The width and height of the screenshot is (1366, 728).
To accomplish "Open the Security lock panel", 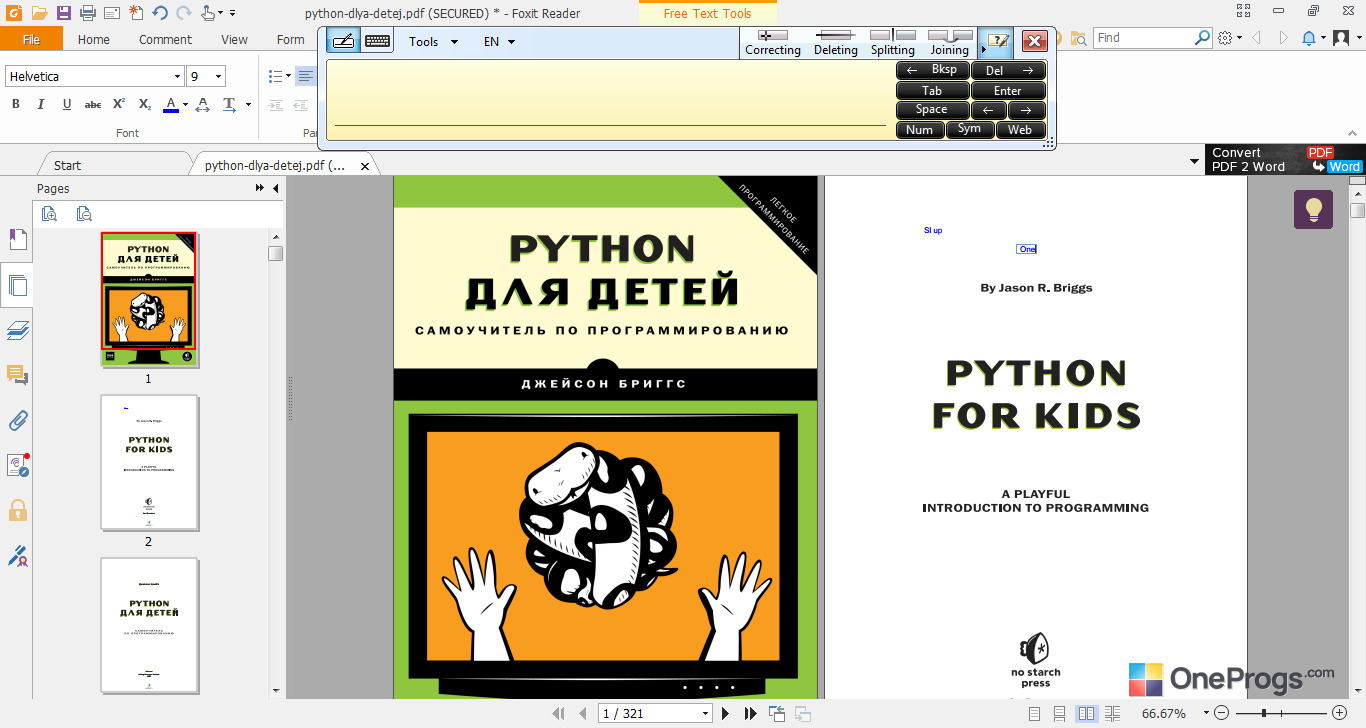I will (17, 511).
